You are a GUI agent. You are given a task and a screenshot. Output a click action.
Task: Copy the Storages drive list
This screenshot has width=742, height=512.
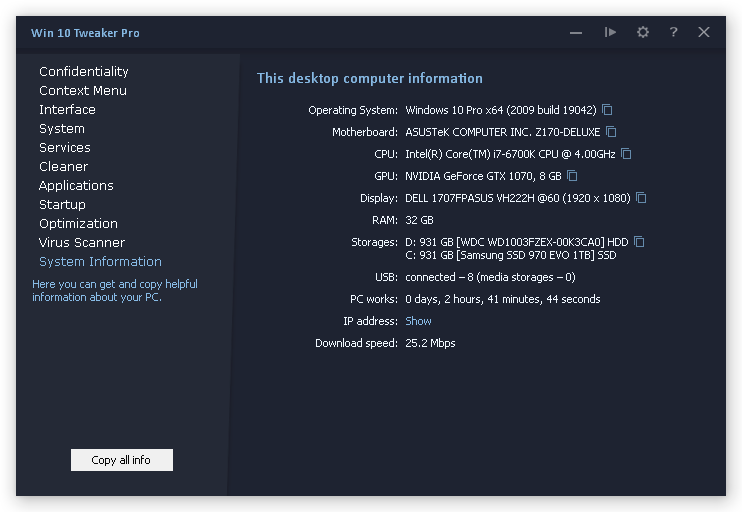[639, 242]
